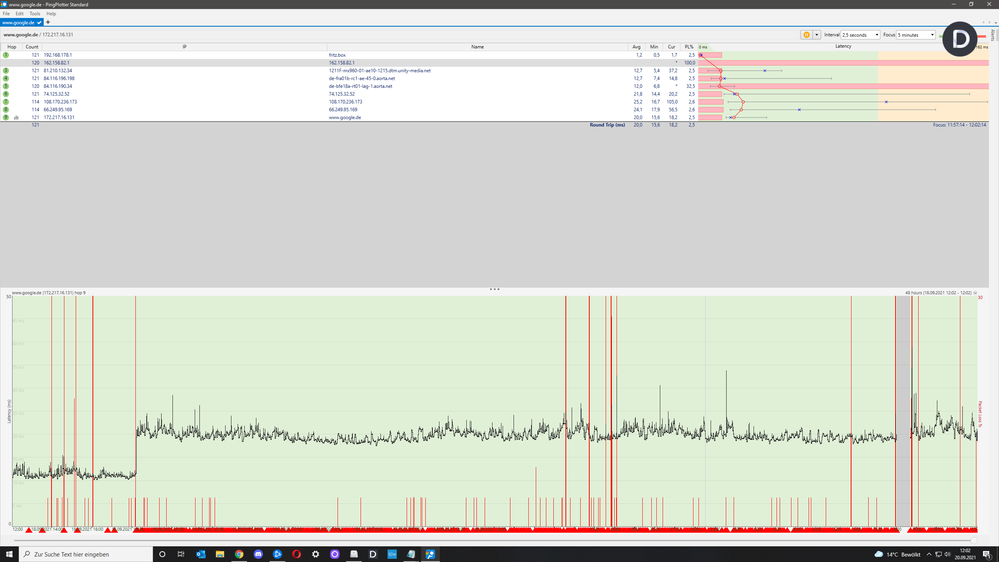
Task: Select IP 162.158.82.1 in the hop list
Action: (57, 63)
